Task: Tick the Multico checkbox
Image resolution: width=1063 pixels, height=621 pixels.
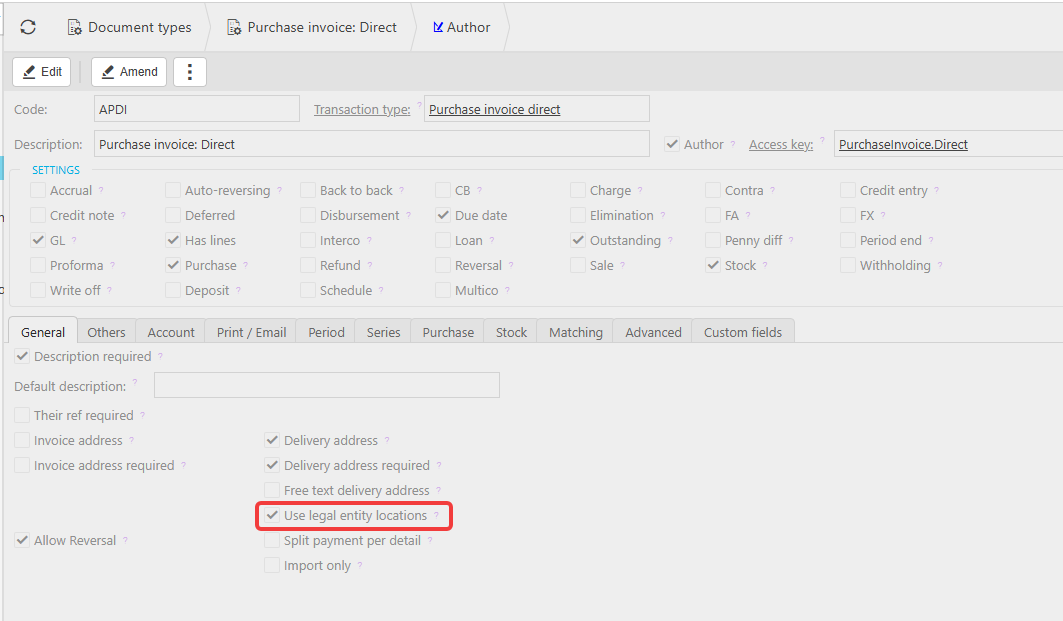Action: (443, 291)
